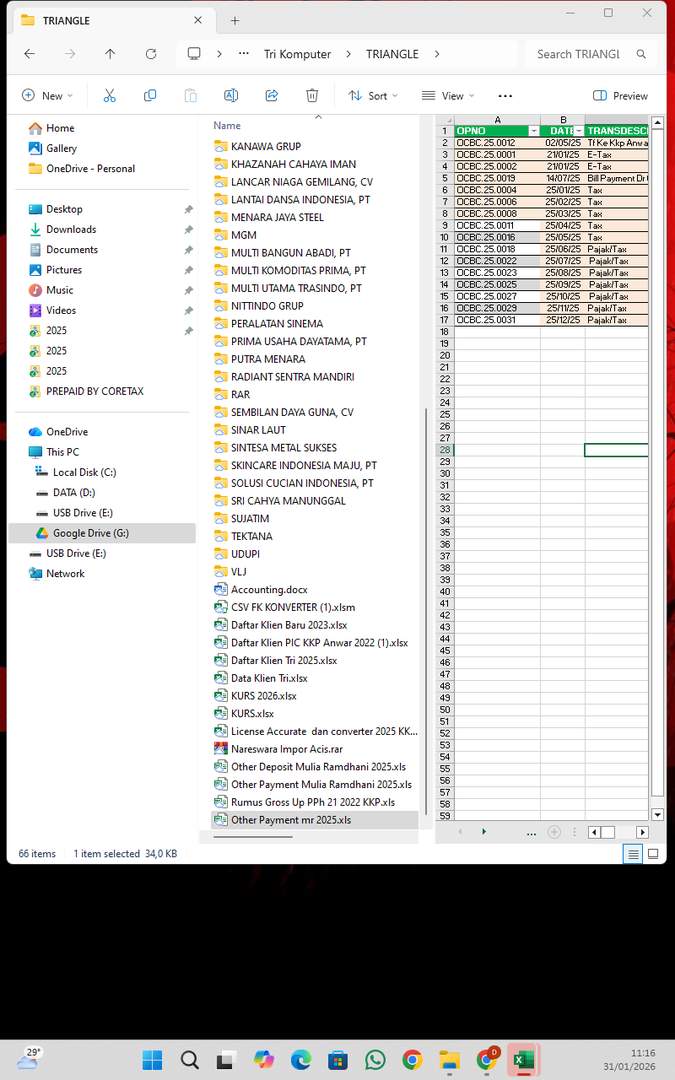Click taskbar clock showing 11:16

[629, 1059]
